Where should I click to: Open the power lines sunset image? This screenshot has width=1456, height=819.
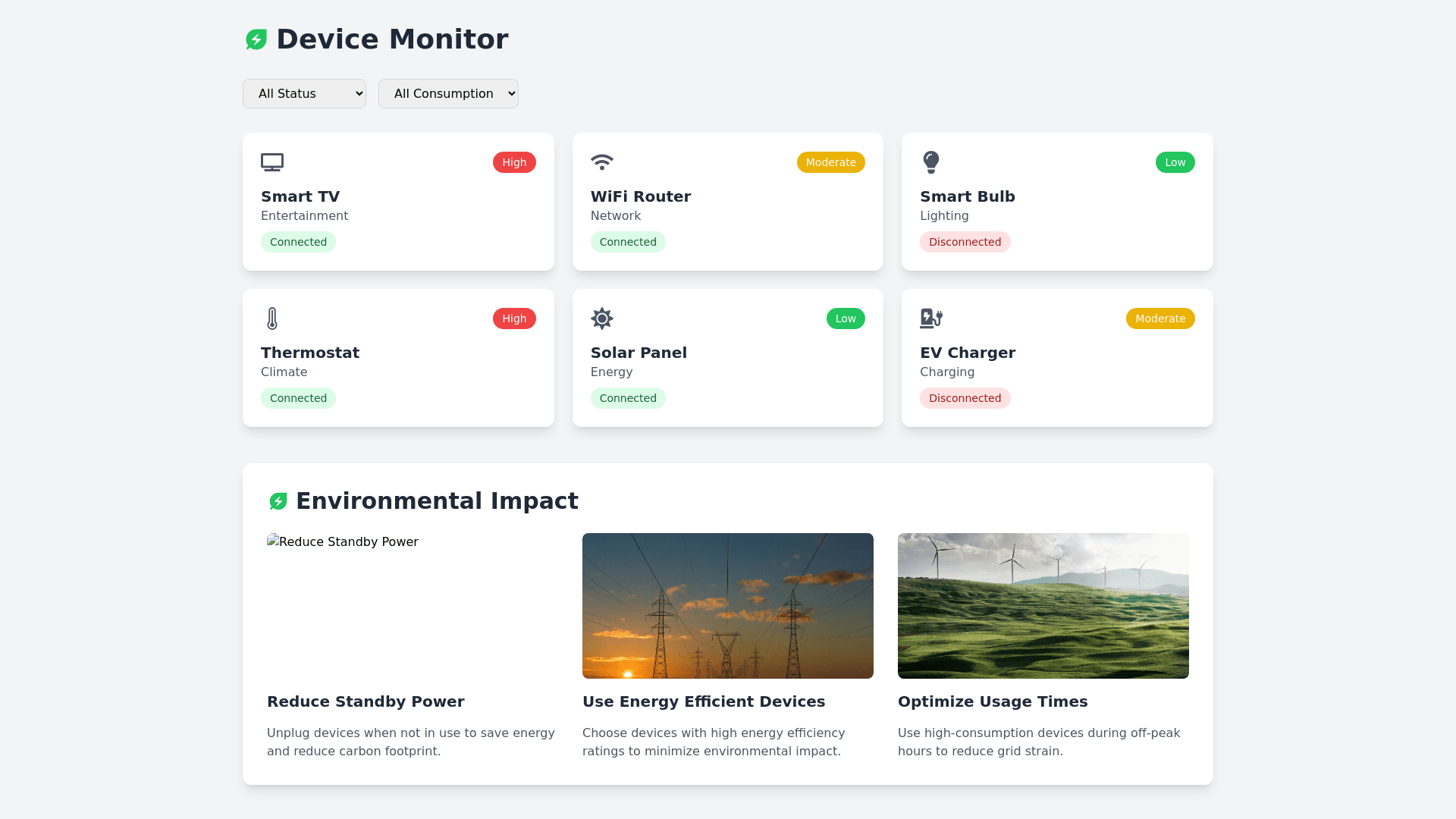[x=728, y=606]
